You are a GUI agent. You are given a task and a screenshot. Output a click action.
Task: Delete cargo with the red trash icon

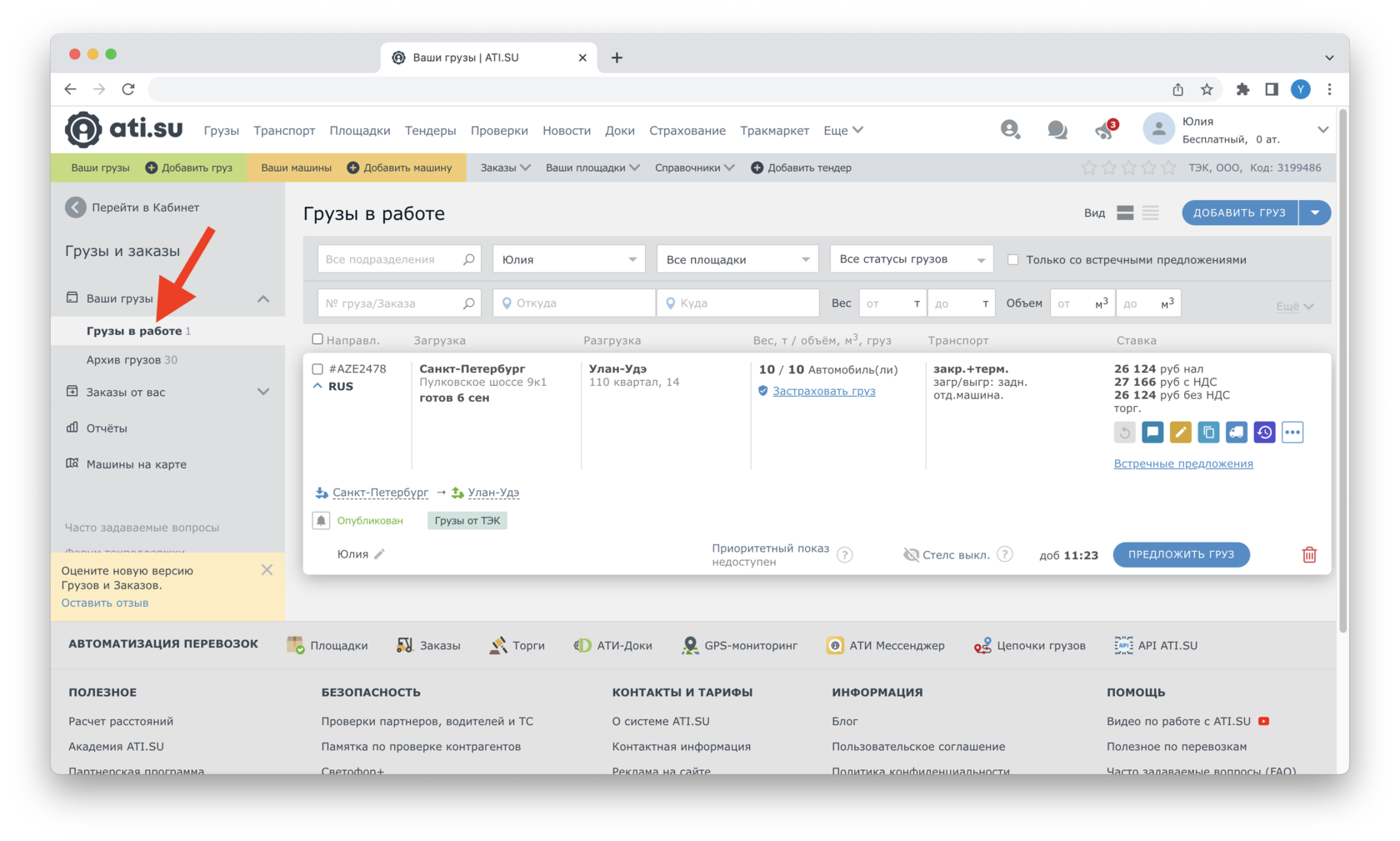[x=1309, y=554]
